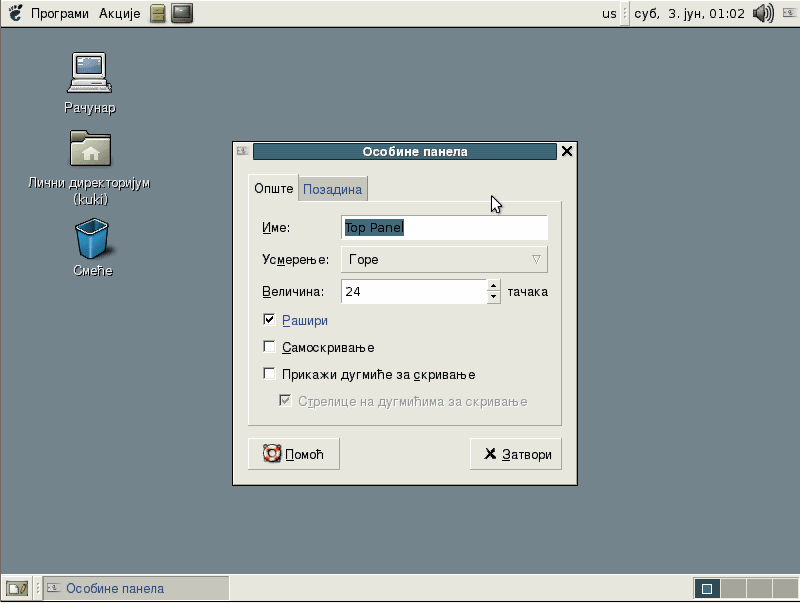Enable Прикажи дугмиће за скривање checkbox
This screenshot has height=604, width=800.
(269, 374)
